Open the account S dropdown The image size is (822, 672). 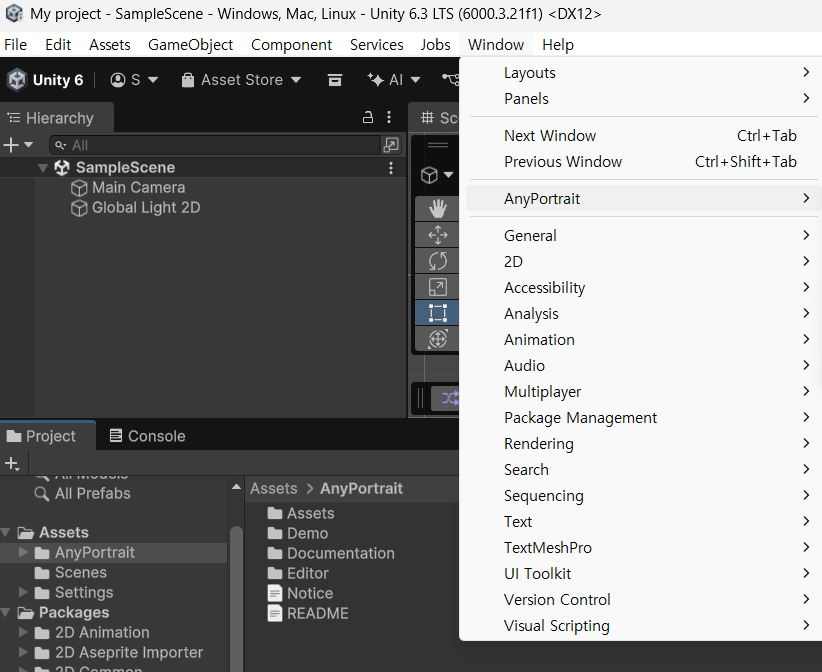(134, 80)
